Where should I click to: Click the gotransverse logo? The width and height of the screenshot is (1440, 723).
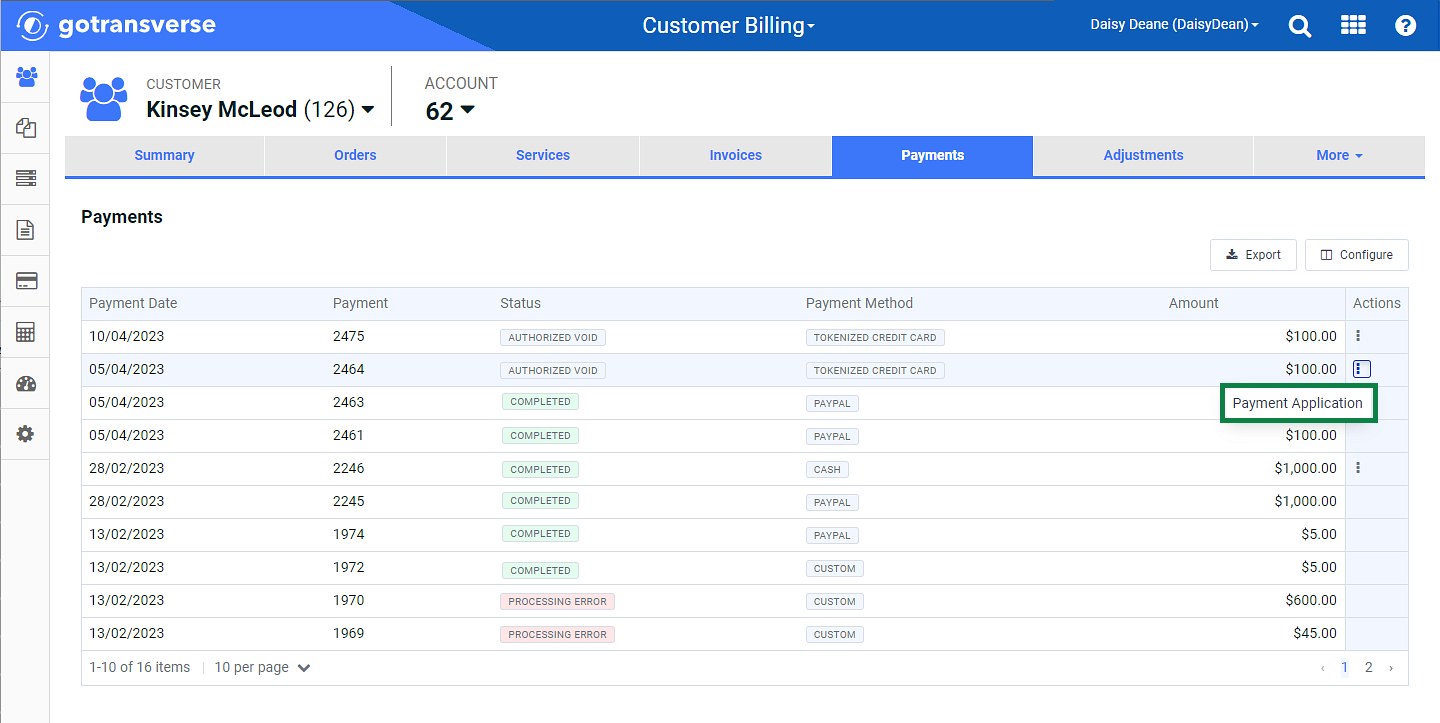point(117,25)
